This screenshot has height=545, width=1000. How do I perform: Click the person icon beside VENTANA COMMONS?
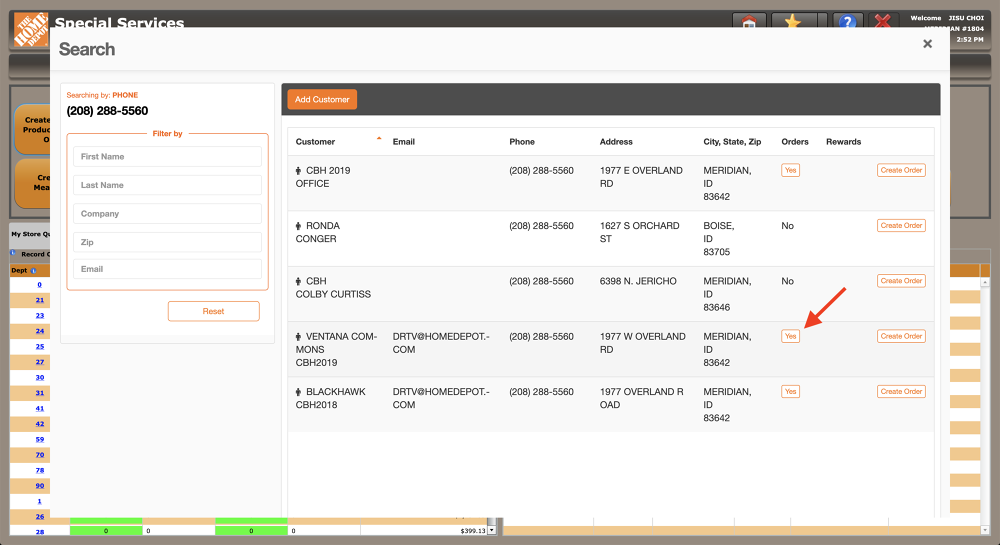pos(299,337)
